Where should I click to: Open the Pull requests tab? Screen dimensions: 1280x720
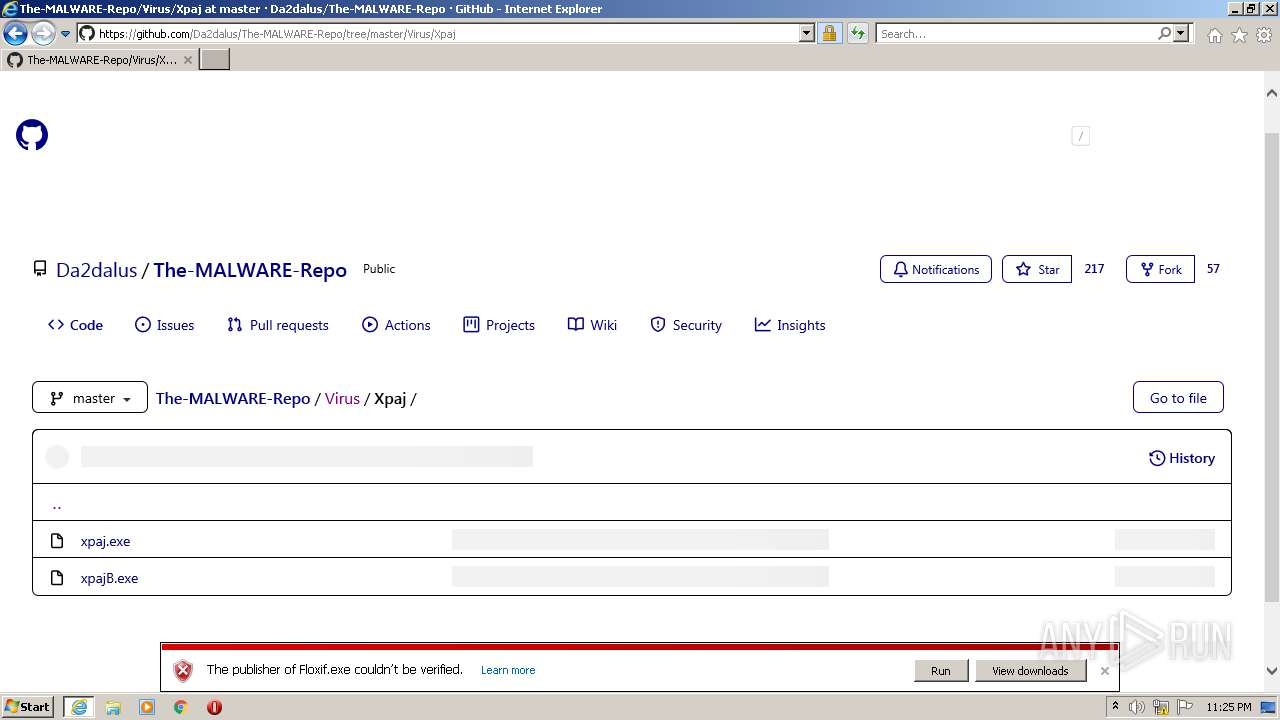[277, 325]
